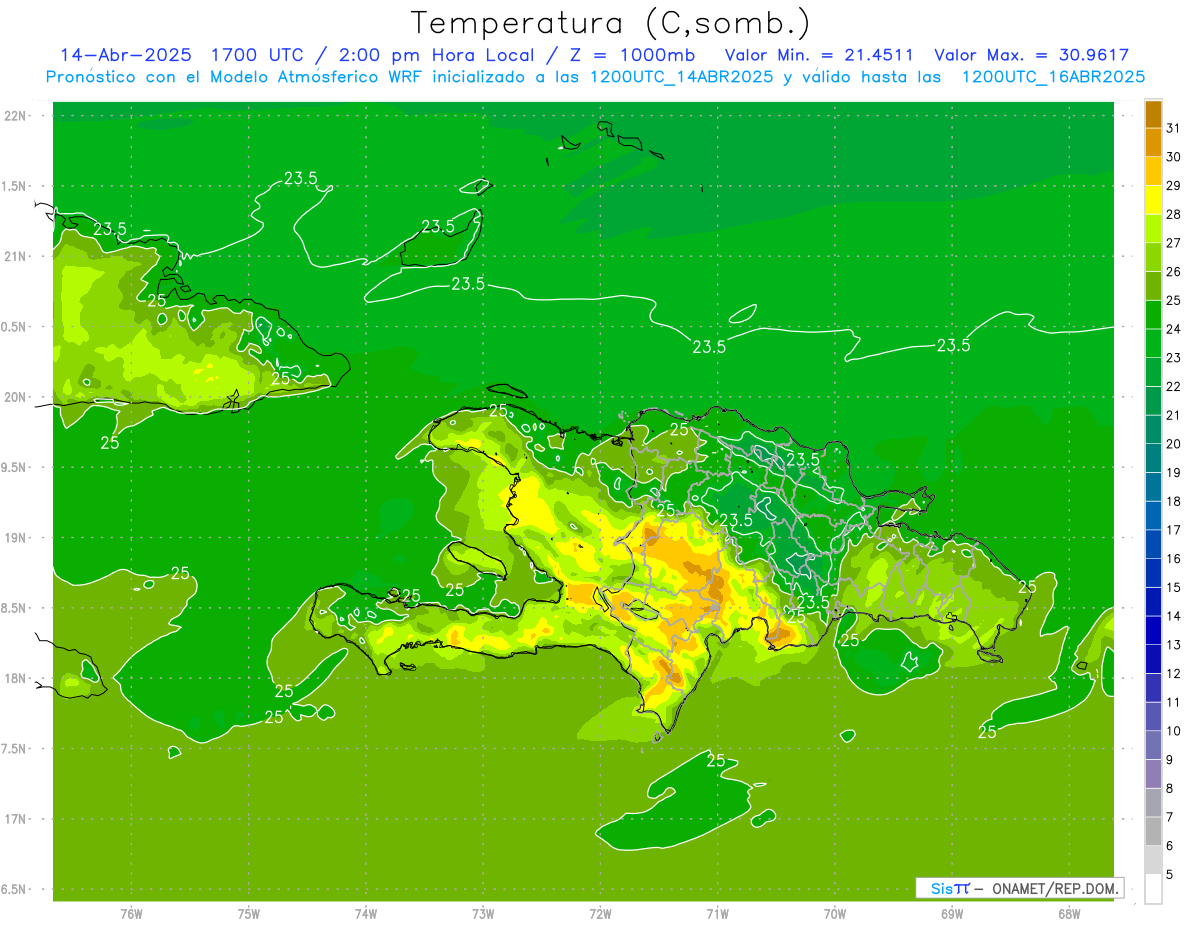
Task: Click the '72W' longitude axis label
Action: 600,914
